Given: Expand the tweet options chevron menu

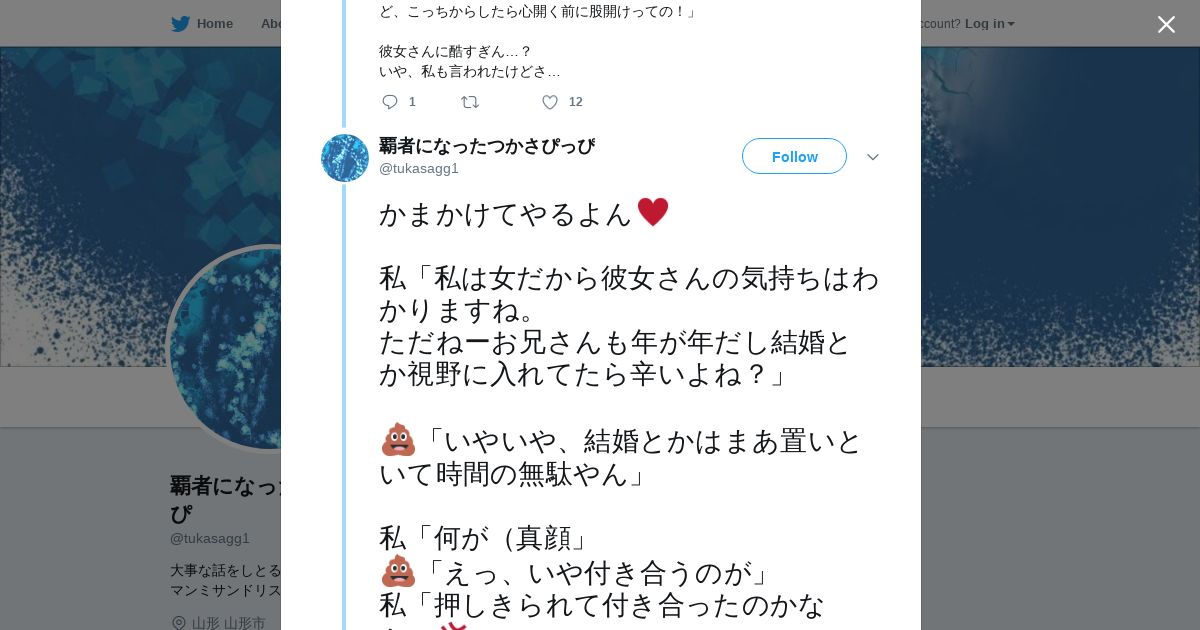Looking at the screenshot, I should [872, 157].
